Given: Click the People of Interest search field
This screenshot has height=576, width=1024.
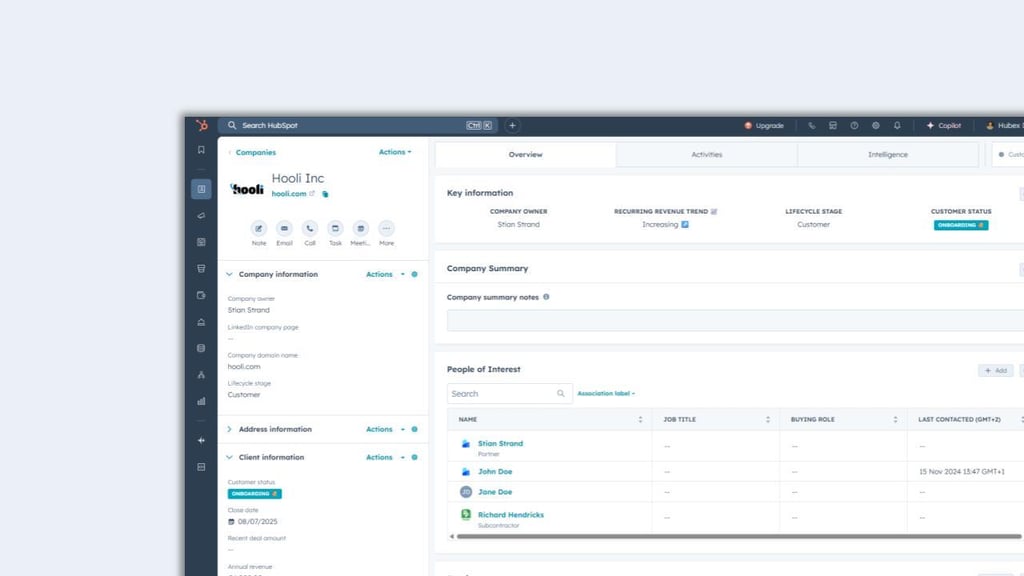Looking at the screenshot, I should coord(509,394).
